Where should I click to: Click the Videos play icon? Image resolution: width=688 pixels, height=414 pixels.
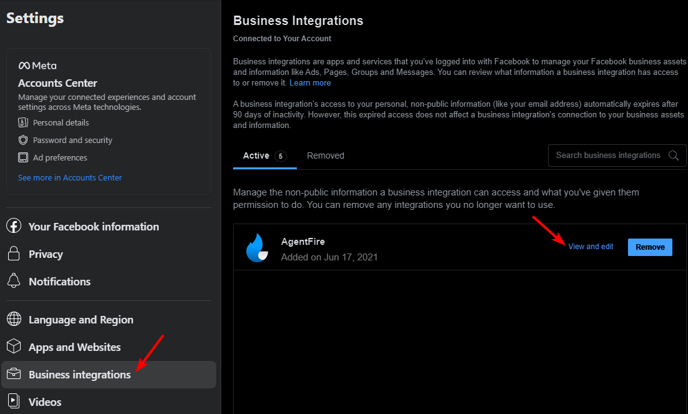point(14,401)
